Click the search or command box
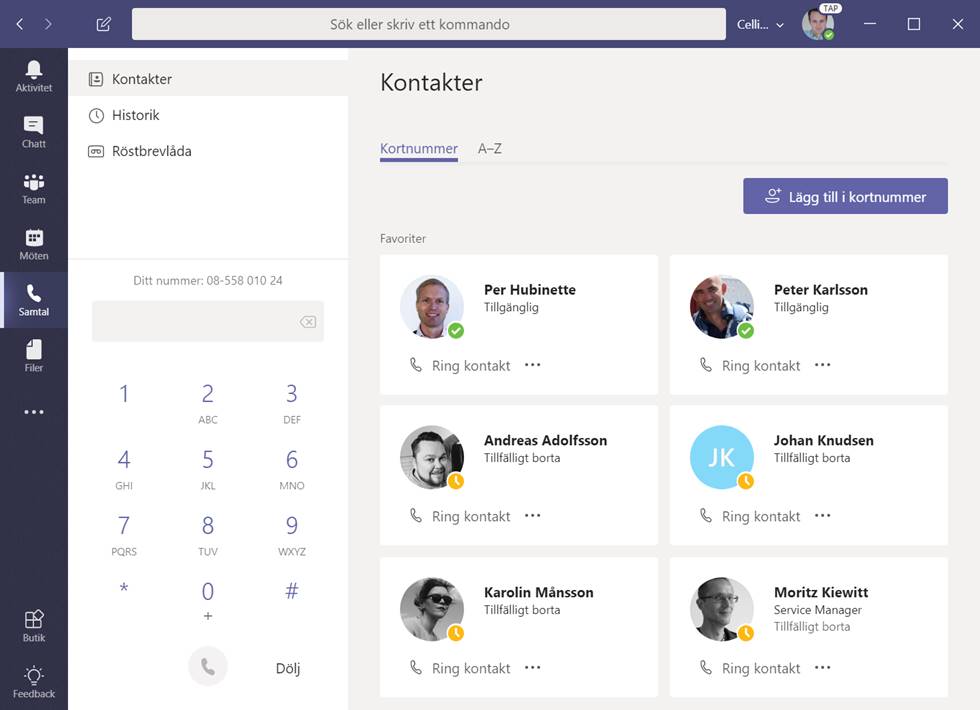 pos(428,24)
